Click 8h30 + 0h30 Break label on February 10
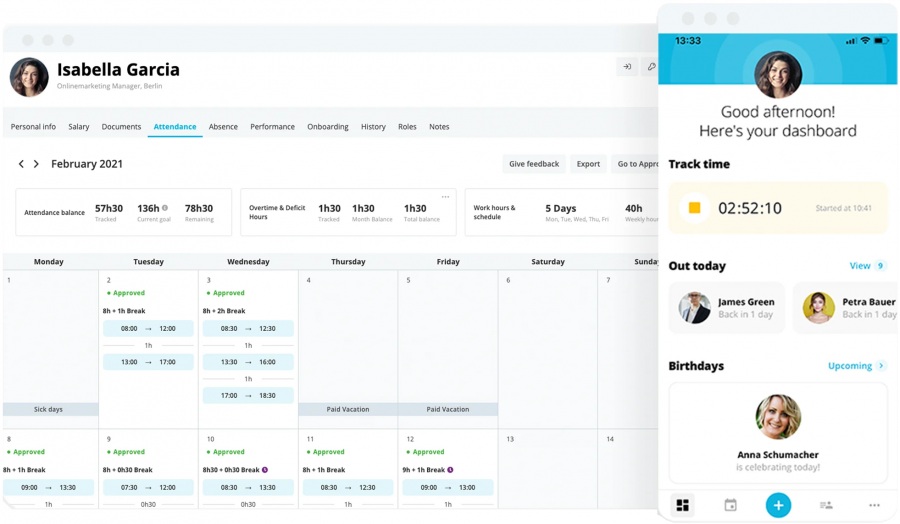The image size is (900, 524). pyautogui.click(x=231, y=469)
